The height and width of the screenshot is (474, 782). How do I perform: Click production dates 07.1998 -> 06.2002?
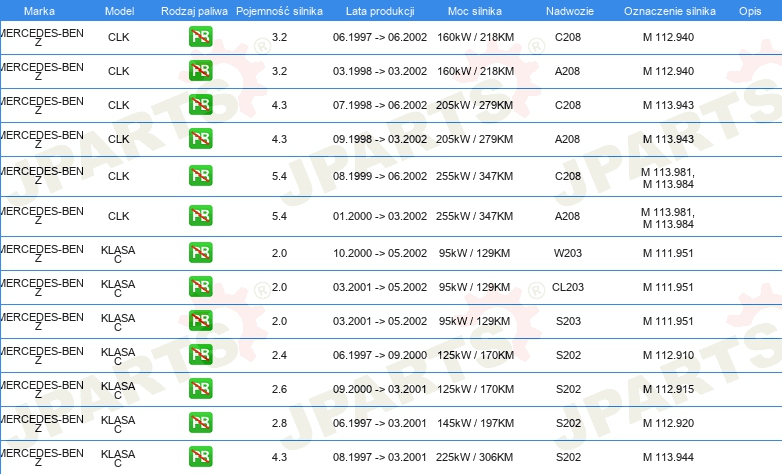[380, 105]
